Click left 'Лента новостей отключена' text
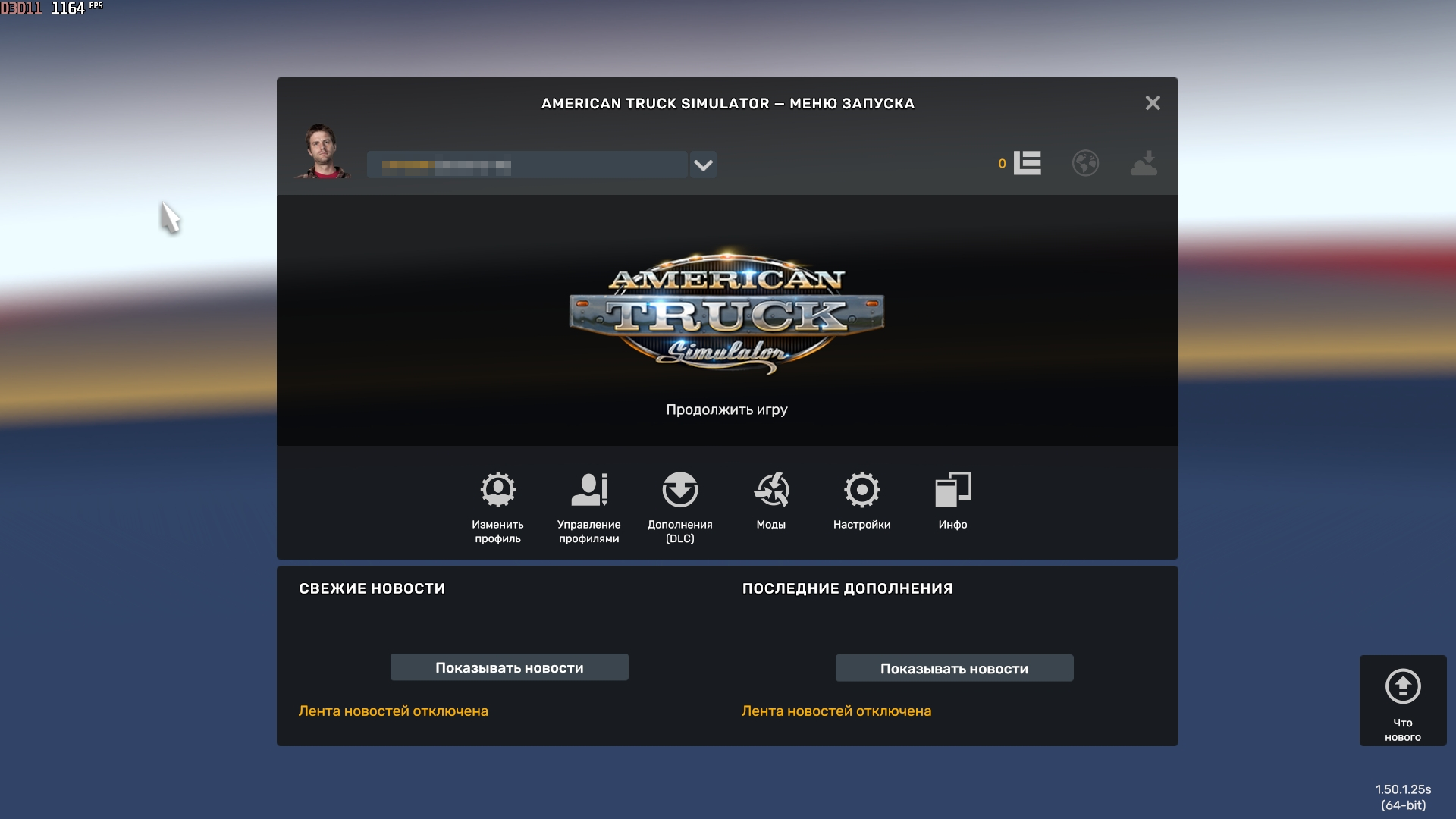The image size is (1456, 819). click(393, 711)
